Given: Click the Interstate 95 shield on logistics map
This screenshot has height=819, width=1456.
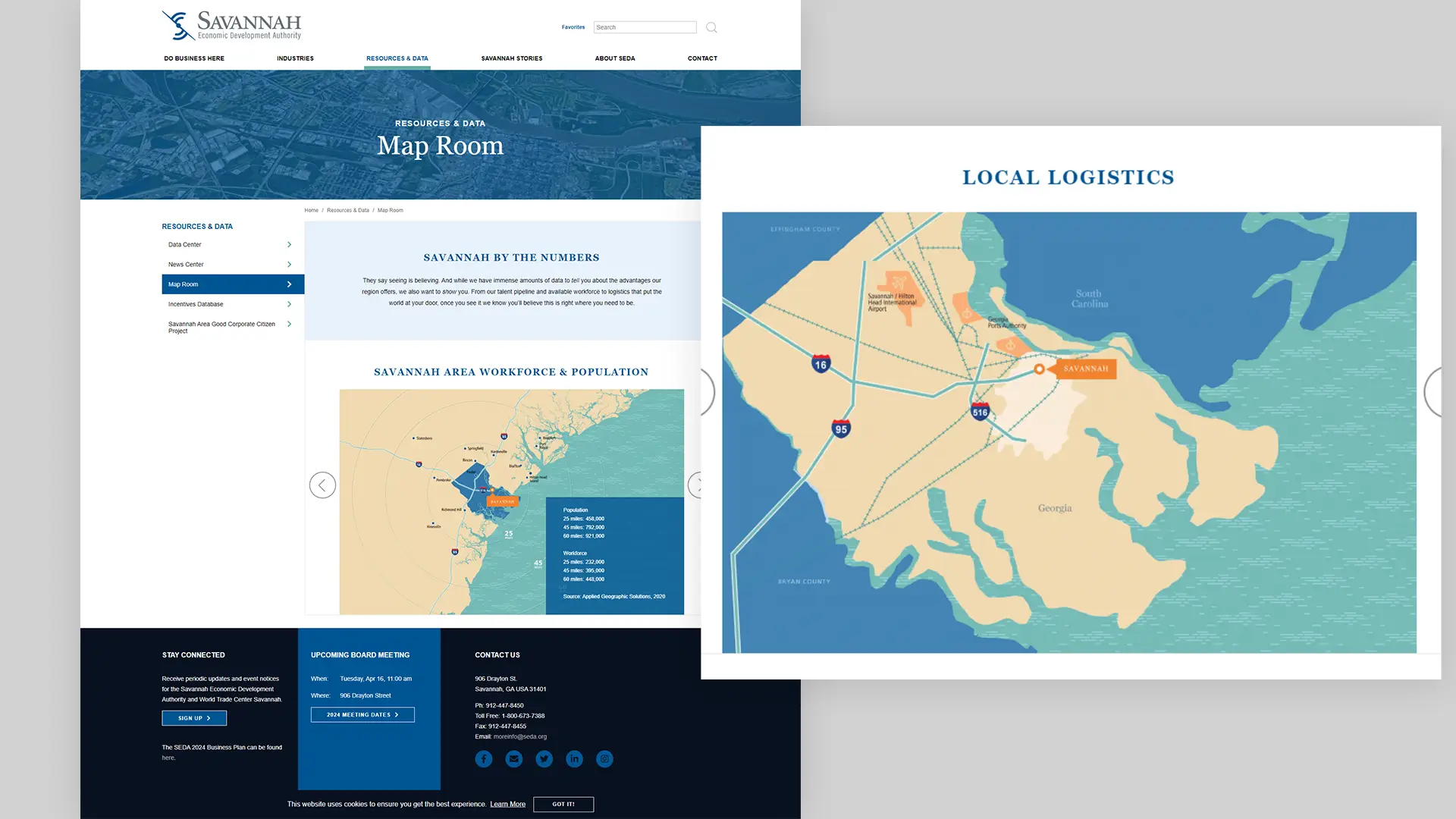Looking at the screenshot, I should tap(841, 428).
